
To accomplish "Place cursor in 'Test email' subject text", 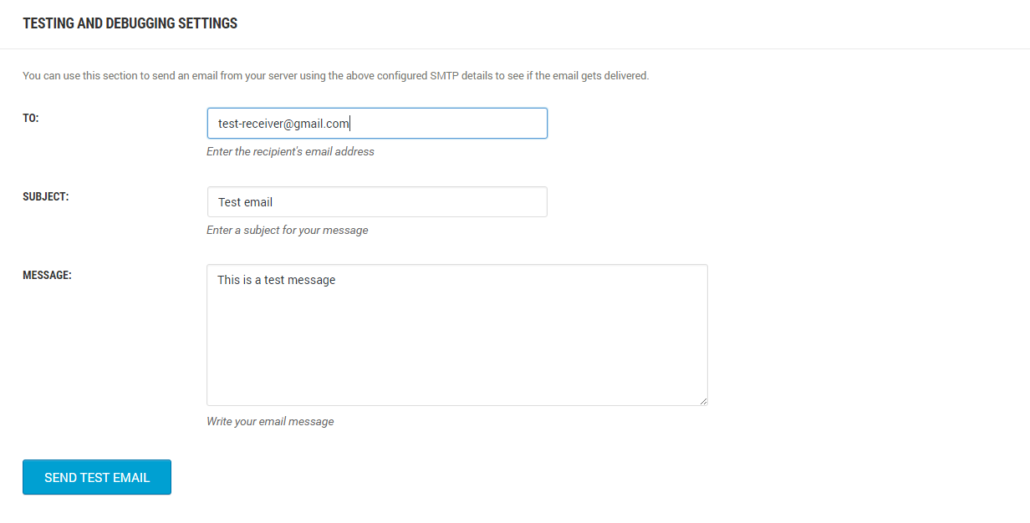I will pos(245,202).
